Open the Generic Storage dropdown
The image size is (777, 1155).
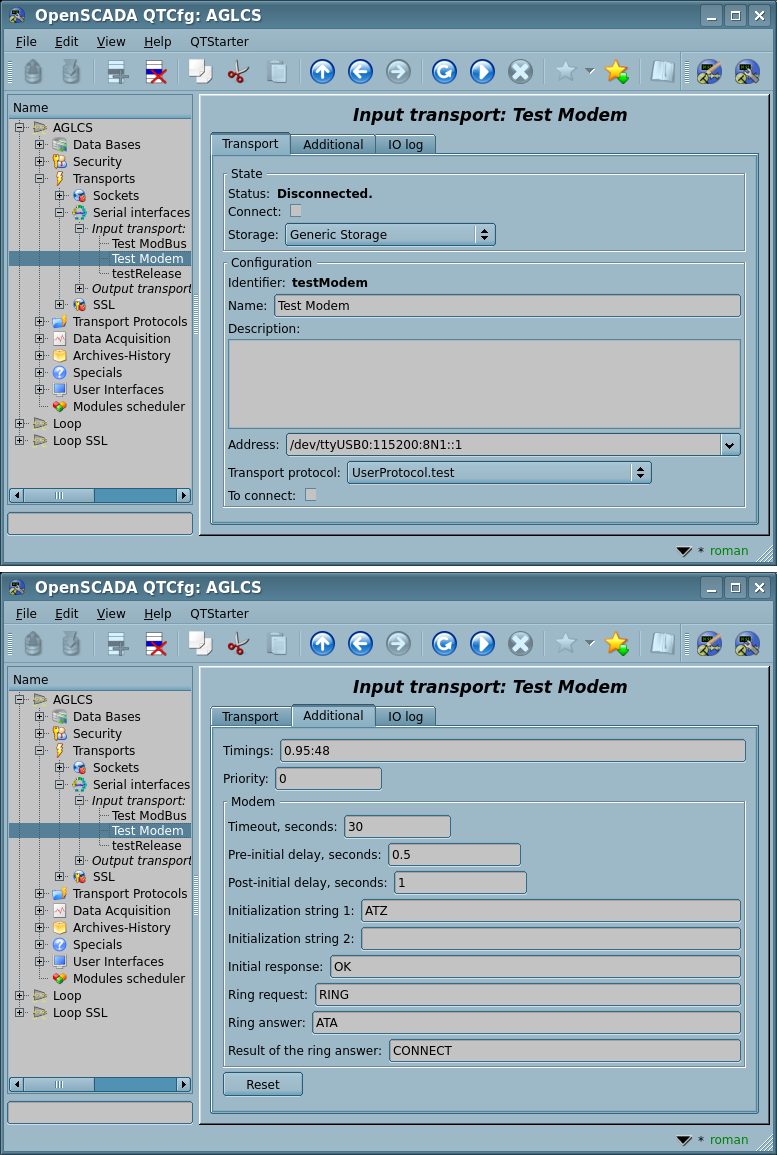pyautogui.click(x=390, y=235)
